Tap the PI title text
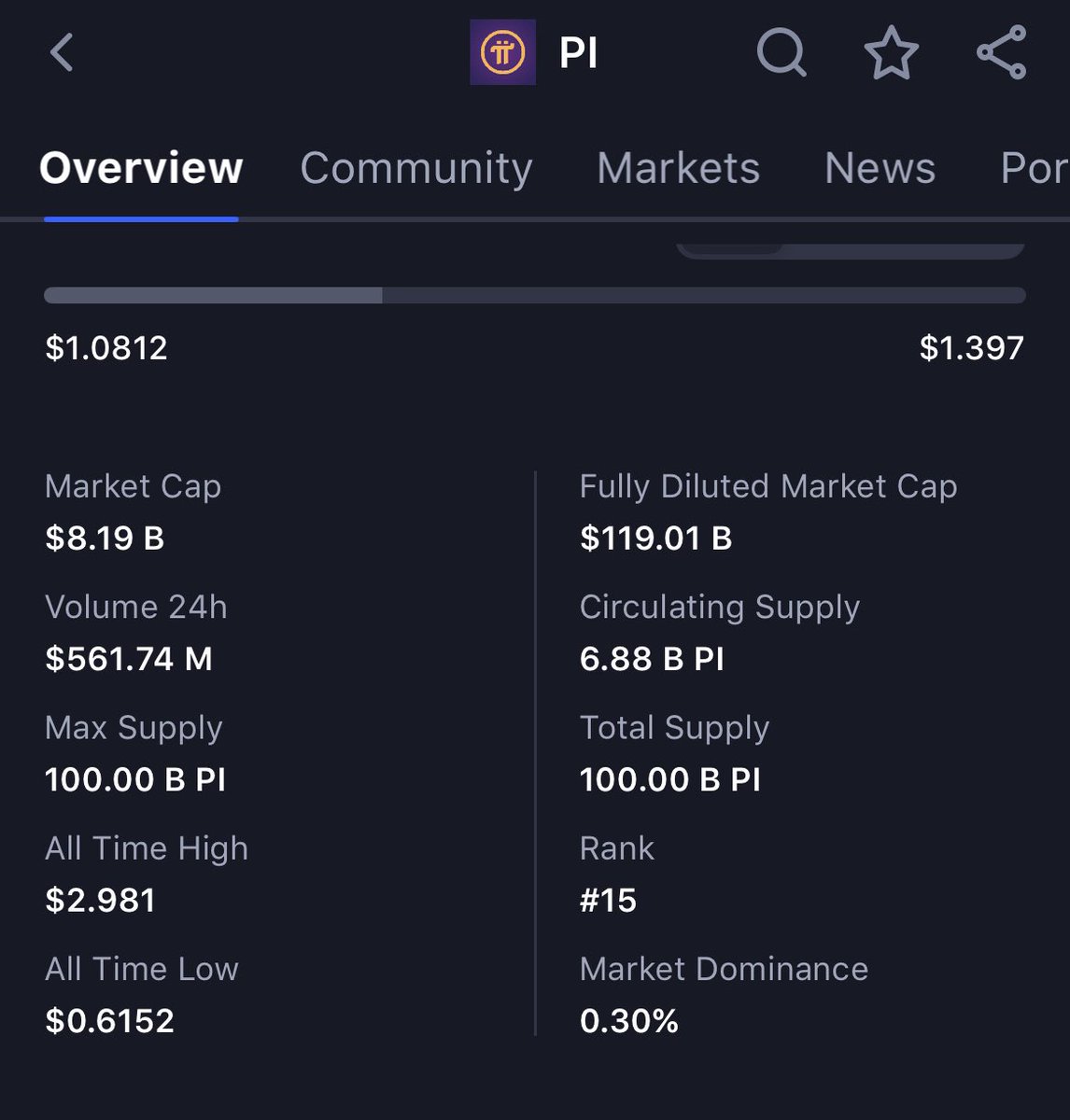The width and height of the screenshot is (1070, 1120). click(578, 53)
